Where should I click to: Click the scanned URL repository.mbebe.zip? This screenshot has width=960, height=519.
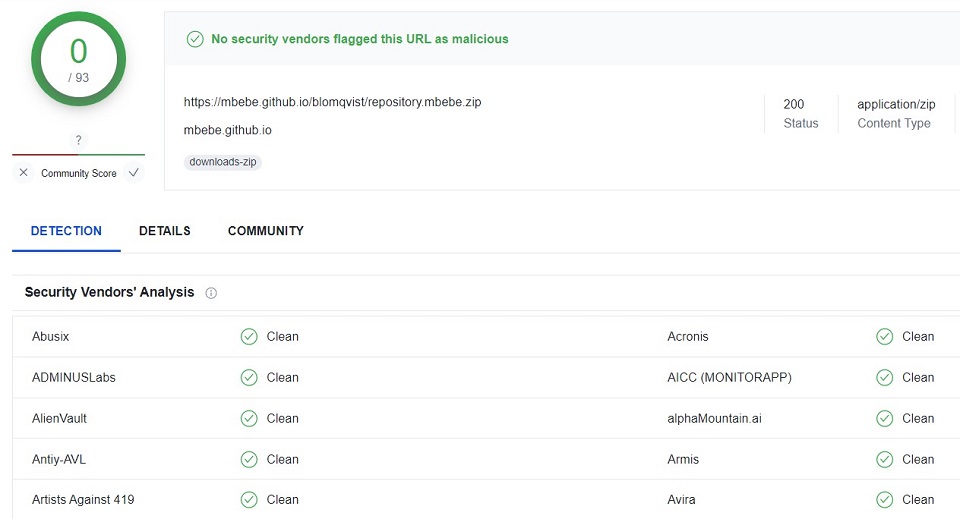332,102
